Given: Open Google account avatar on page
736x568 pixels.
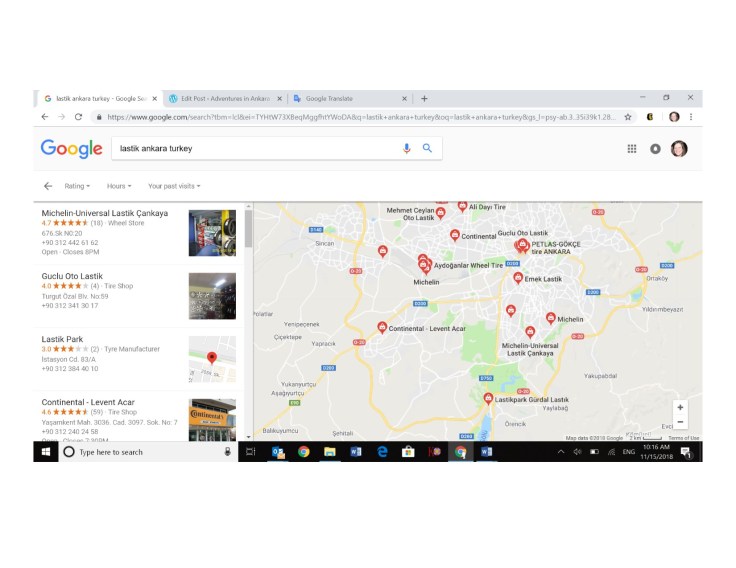Looking at the screenshot, I should 679,149.
